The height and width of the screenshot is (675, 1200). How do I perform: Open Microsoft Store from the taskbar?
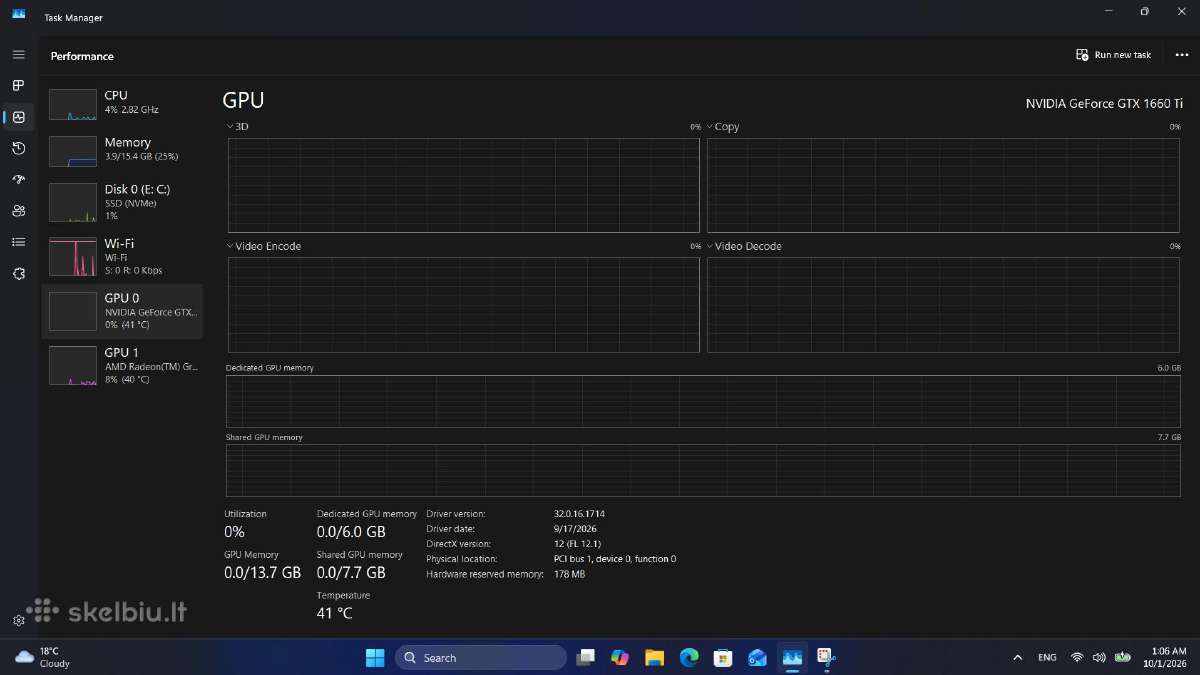coord(723,657)
